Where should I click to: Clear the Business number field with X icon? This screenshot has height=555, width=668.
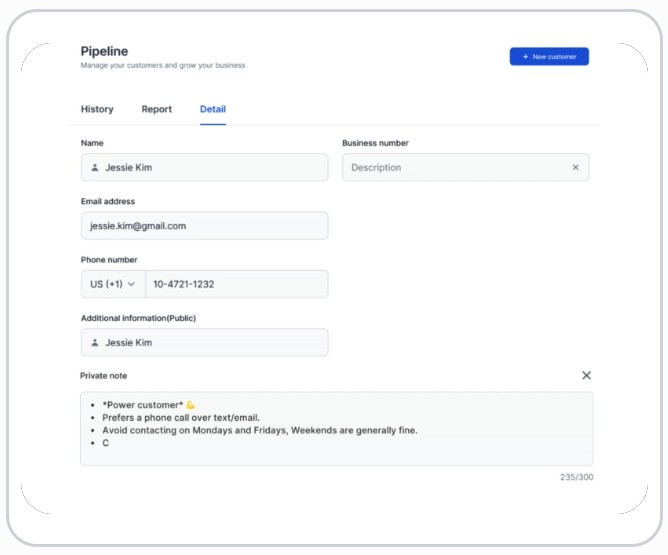pos(575,168)
